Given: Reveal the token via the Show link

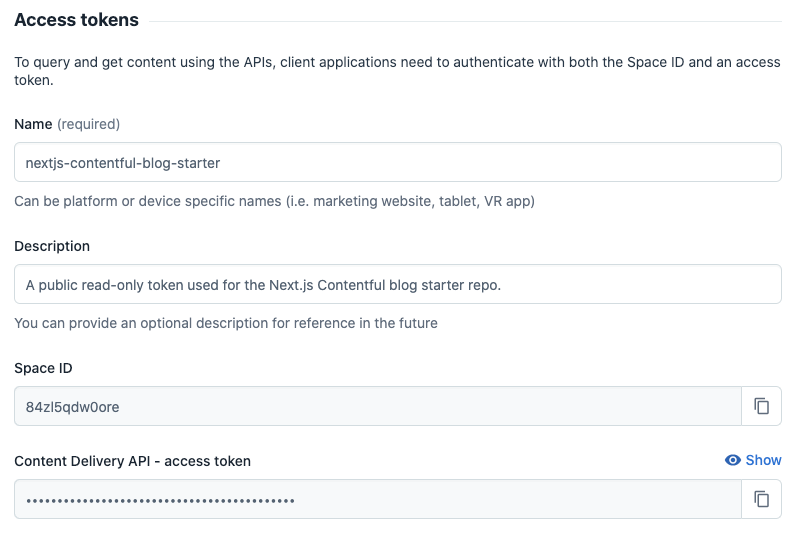Looking at the screenshot, I should [x=763, y=460].
